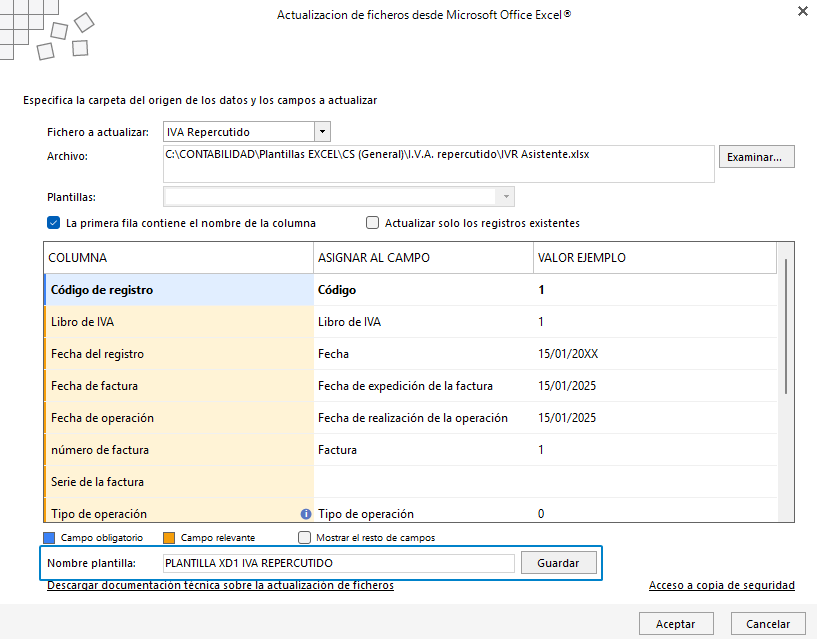Click the empty assigned field for Serie
The image size is (817, 639).
coord(423,482)
